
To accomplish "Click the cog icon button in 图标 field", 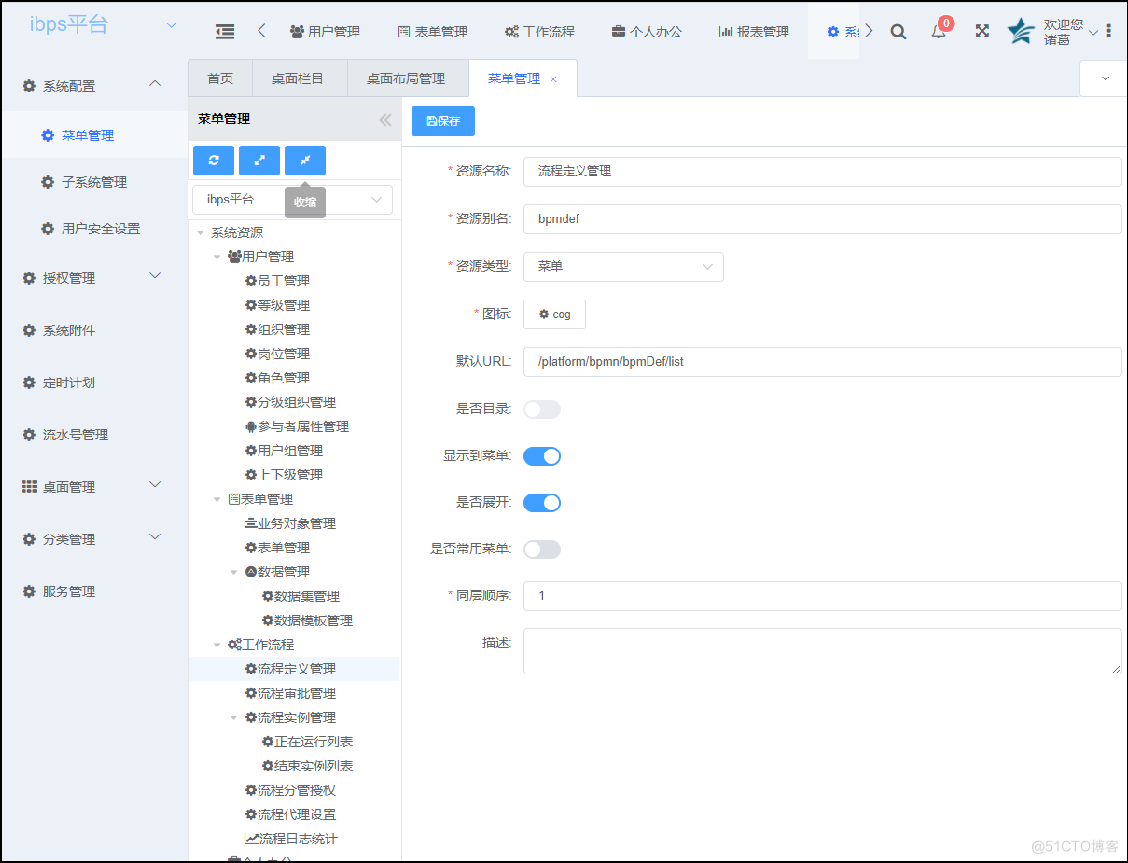I will coord(554,313).
